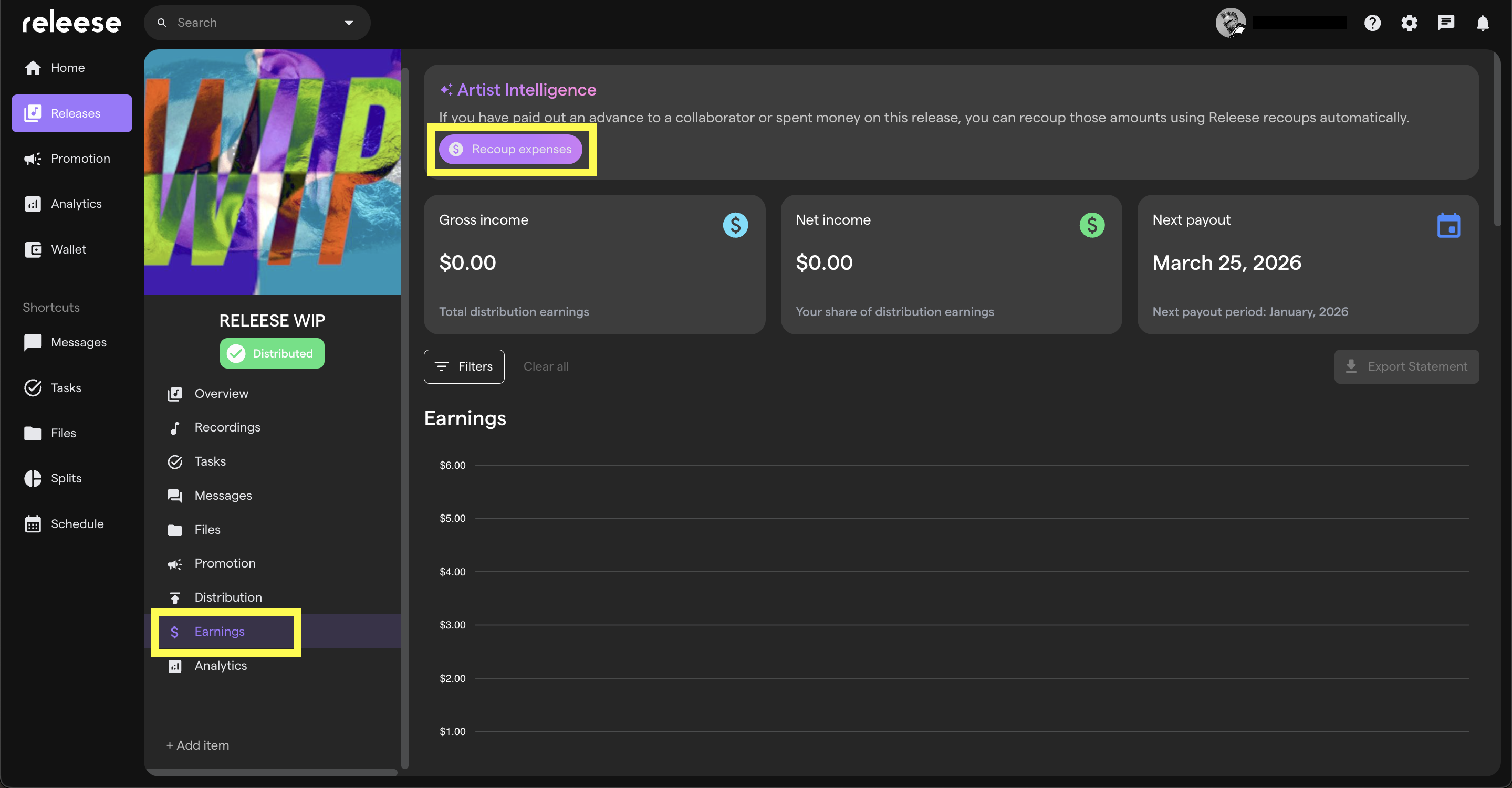Click the RELEESE WIP release title

click(x=273, y=320)
